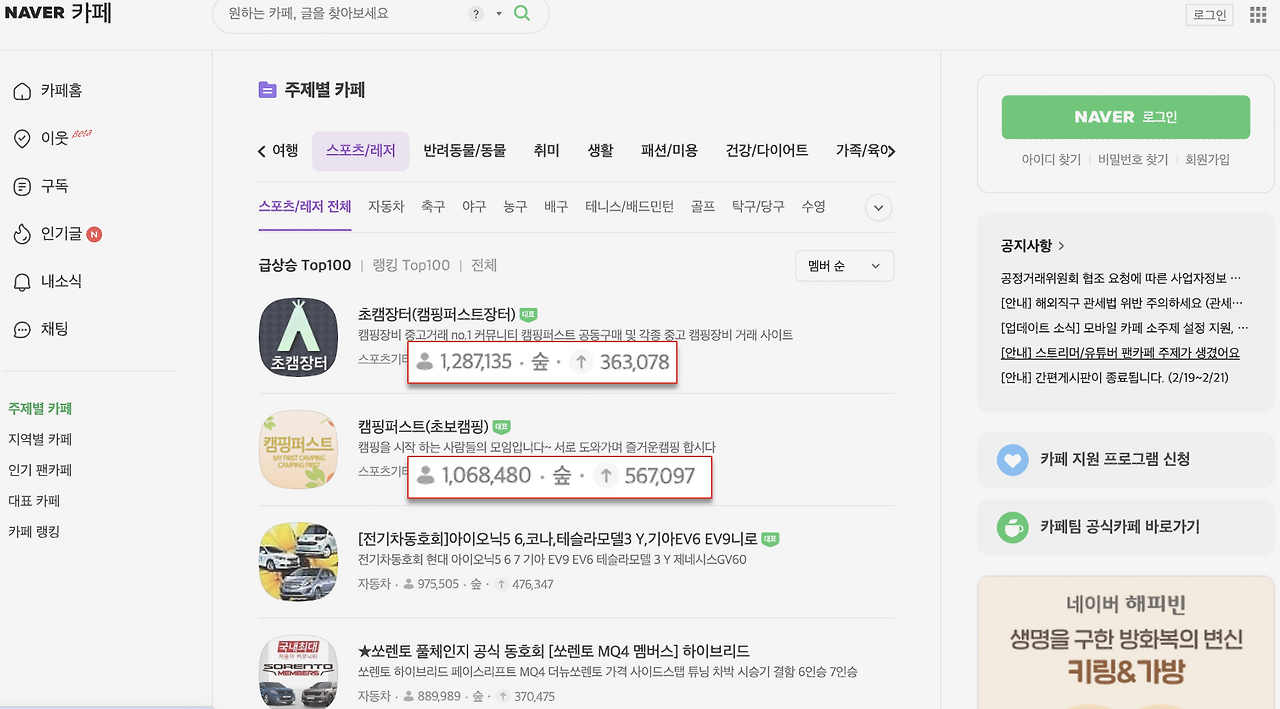Image resolution: width=1280 pixels, height=709 pixels.
Task: Select the 자동차 subcategory tab
Action: pyautogui.click(x=386, y=206)
